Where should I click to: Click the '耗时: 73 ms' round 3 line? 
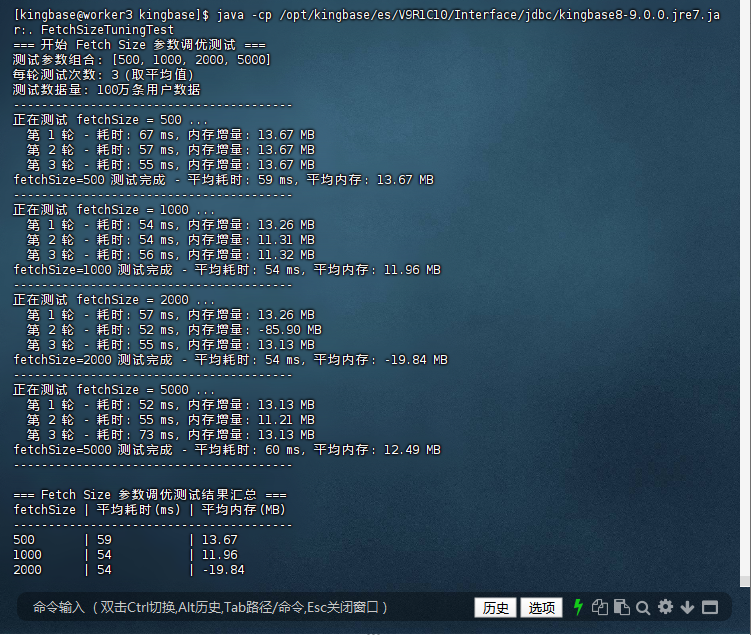(171, 435)
